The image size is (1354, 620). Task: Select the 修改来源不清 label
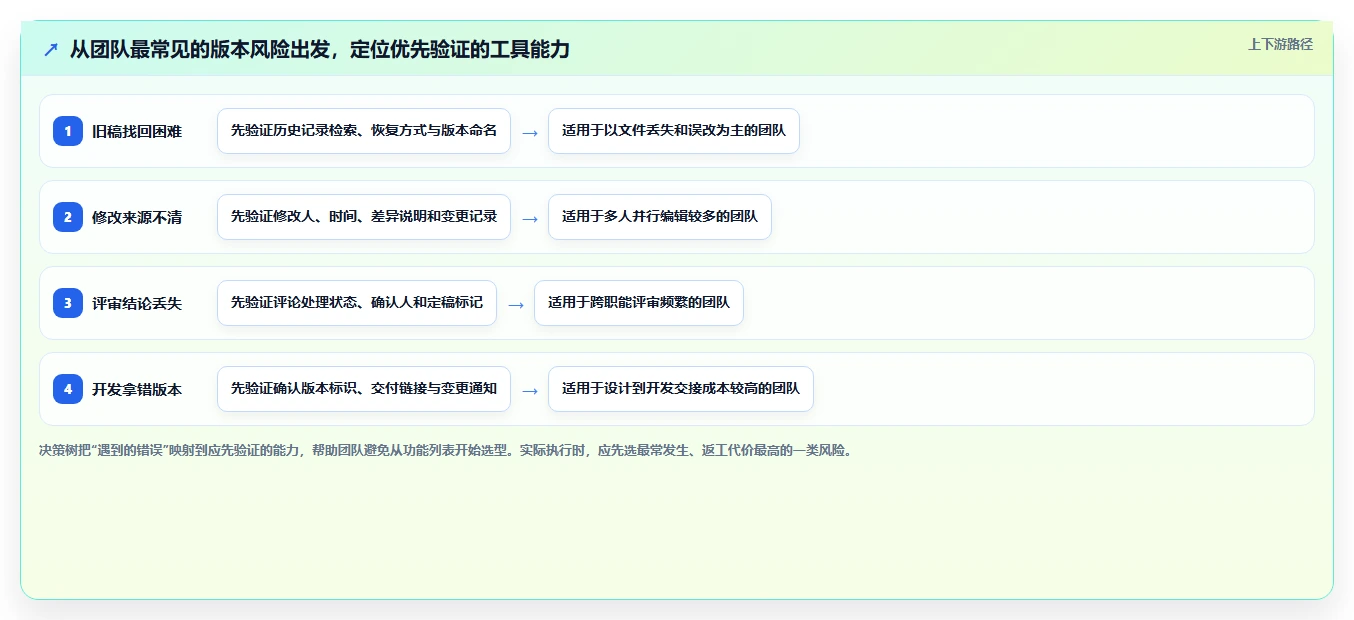[137, 217]
